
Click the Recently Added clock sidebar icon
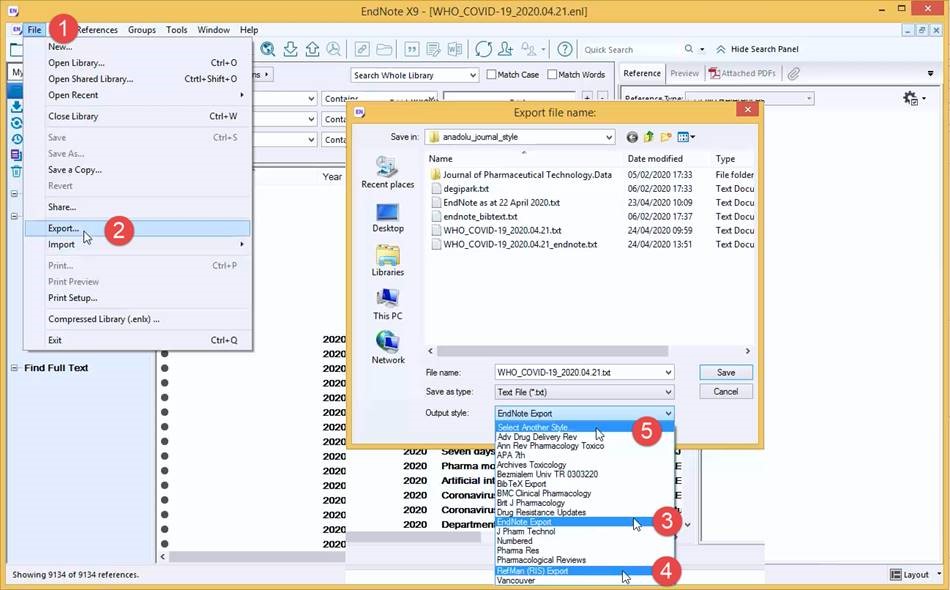(x=16, y=139)
